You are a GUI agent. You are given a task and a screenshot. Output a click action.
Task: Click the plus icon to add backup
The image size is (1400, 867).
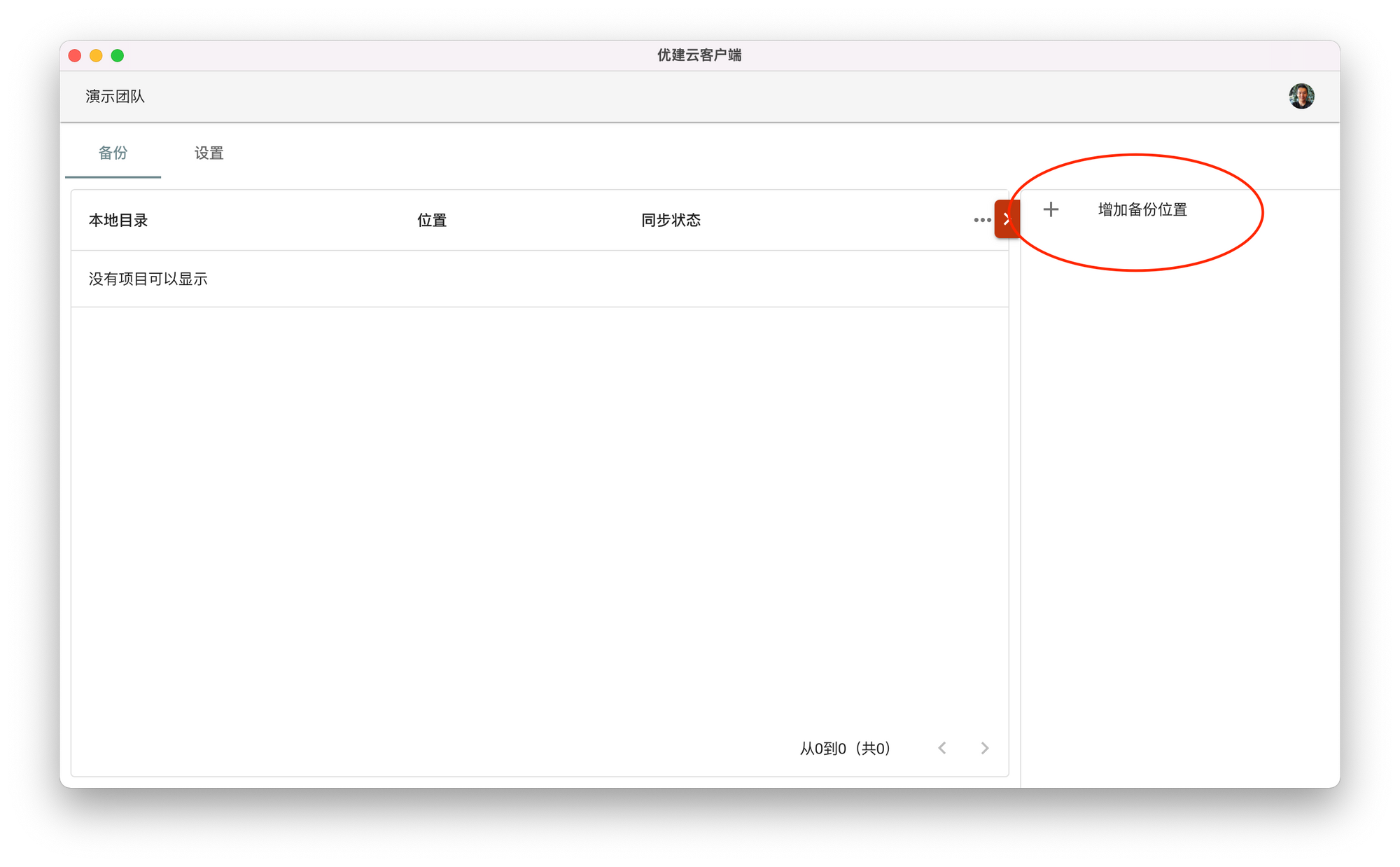coord(1051,209)
